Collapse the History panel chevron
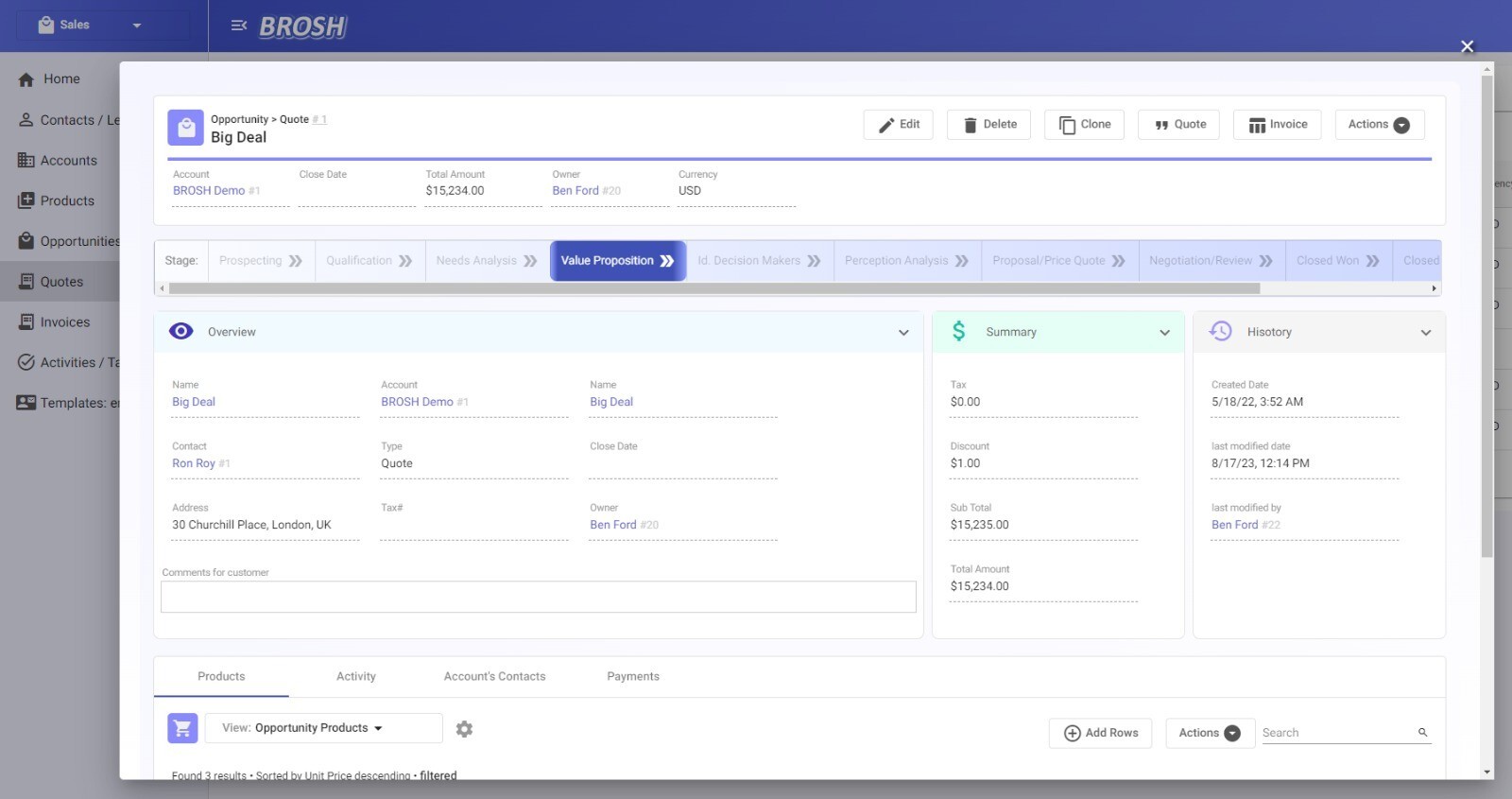The width and height of the screenshot is (1512, 799). tap(1426, 333)
